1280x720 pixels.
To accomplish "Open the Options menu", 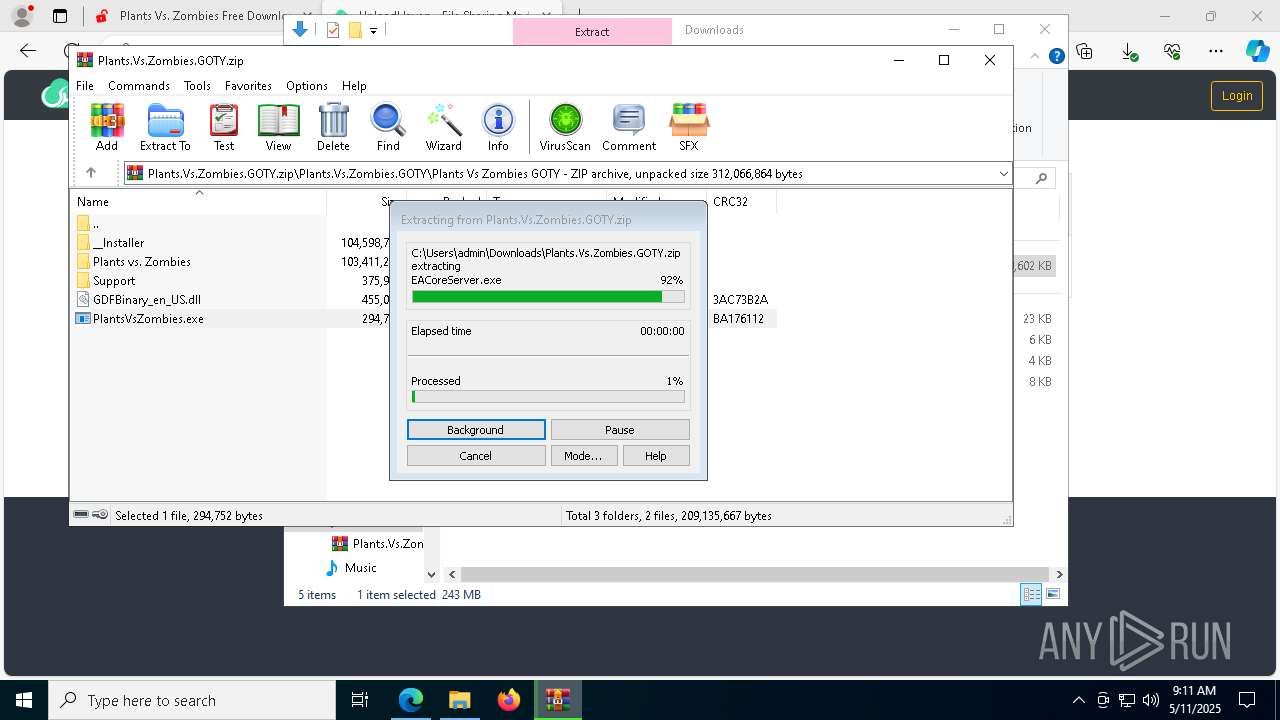I will (307, 86).
